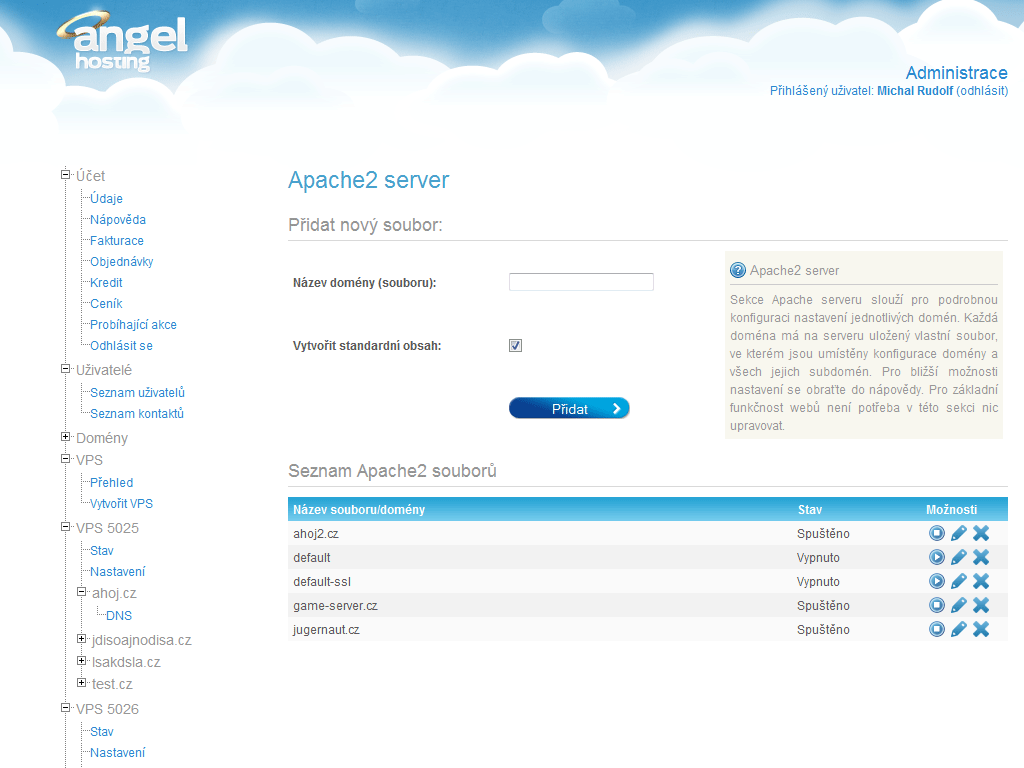Viewport: 1024px width, 768px height.
Task: Collapse the ahoj.cz tree node
Action: pos(82,592)
